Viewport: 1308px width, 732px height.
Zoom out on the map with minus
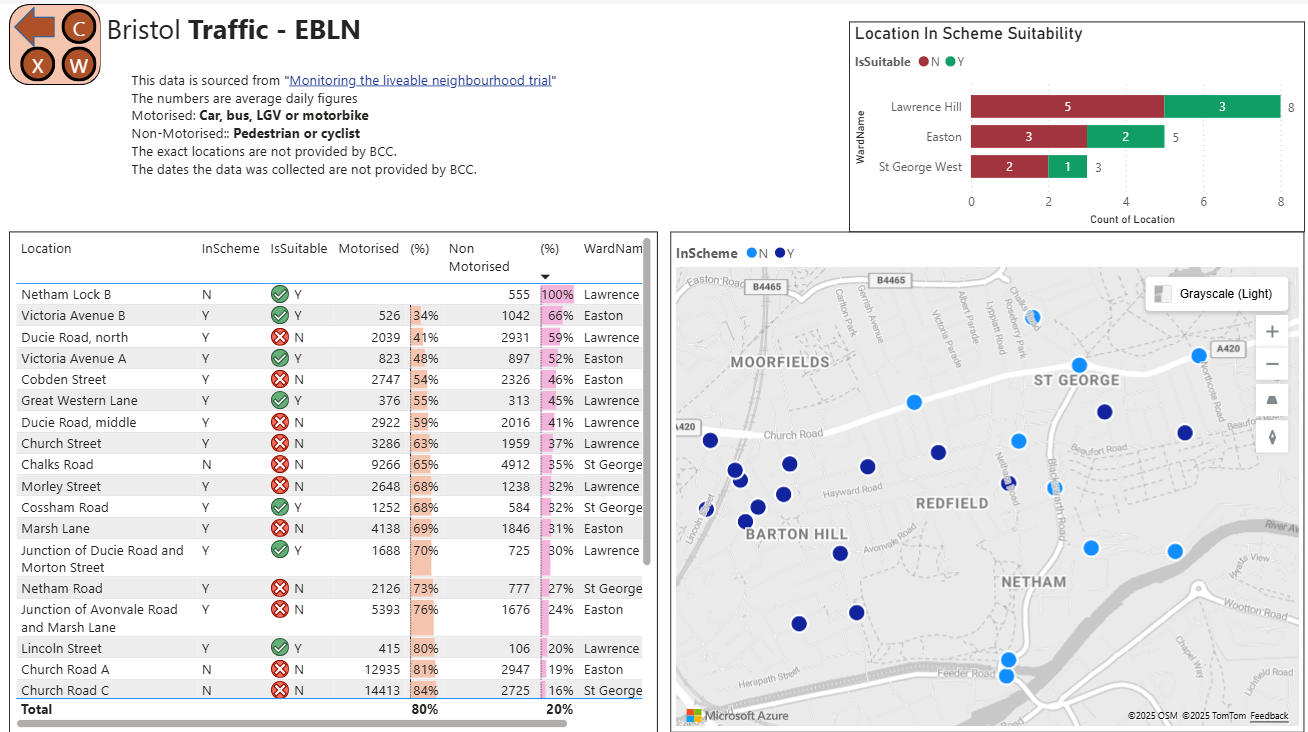[1272, 364]
